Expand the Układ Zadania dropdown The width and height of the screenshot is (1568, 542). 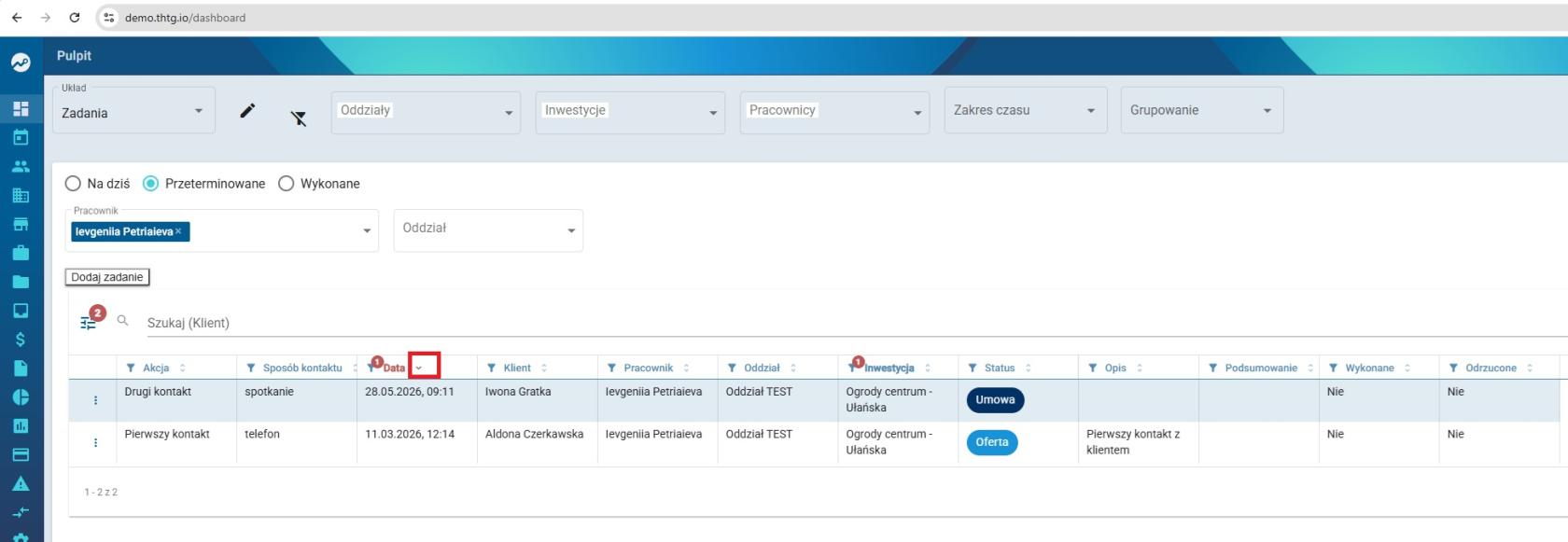tap(133, 110)
